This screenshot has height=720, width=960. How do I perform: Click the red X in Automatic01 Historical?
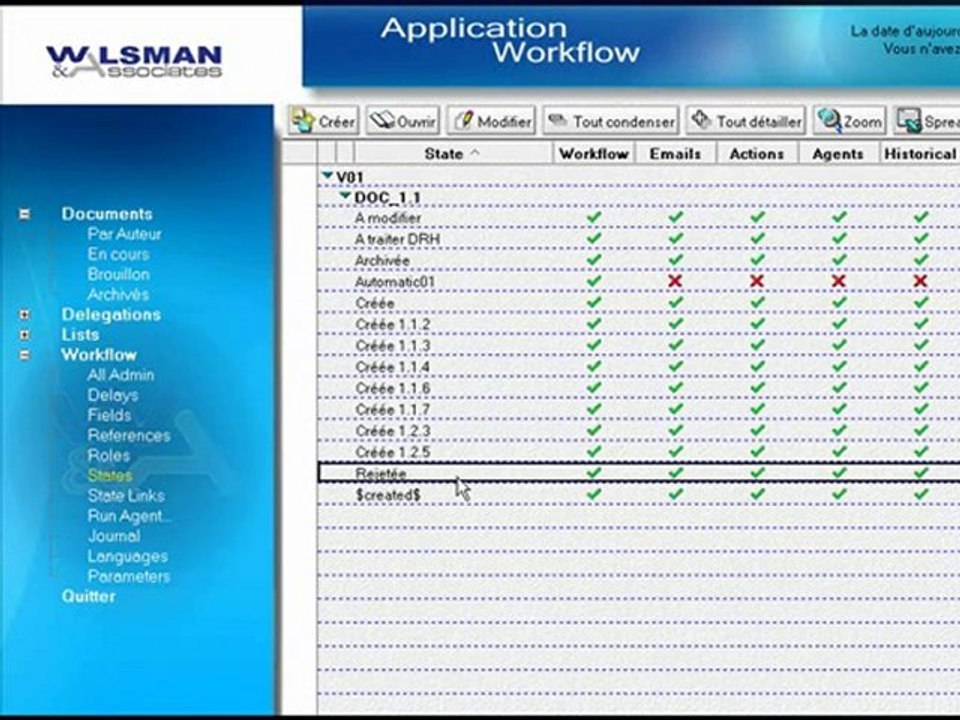920,281
